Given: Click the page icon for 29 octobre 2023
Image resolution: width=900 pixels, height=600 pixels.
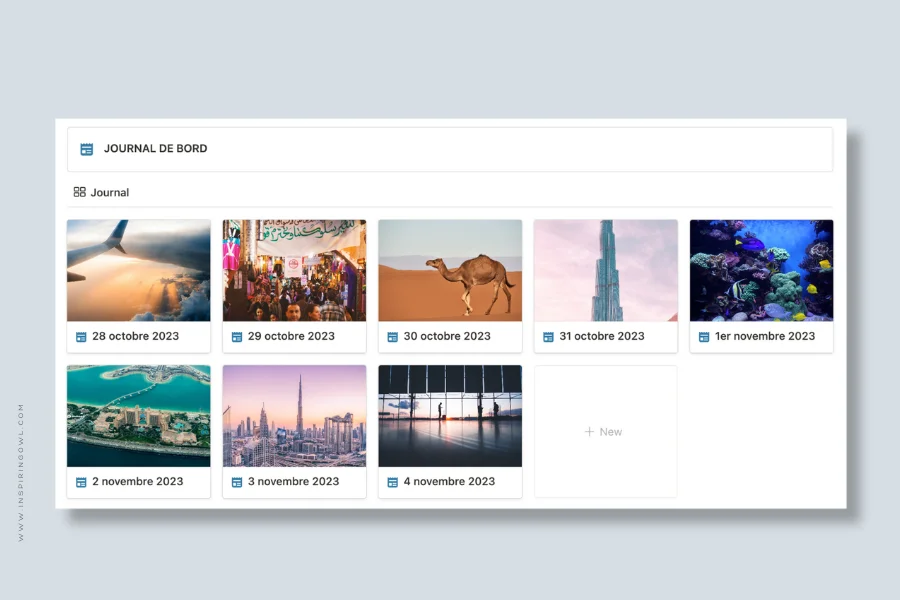Looking at the screenshot, I should point(236,337).
